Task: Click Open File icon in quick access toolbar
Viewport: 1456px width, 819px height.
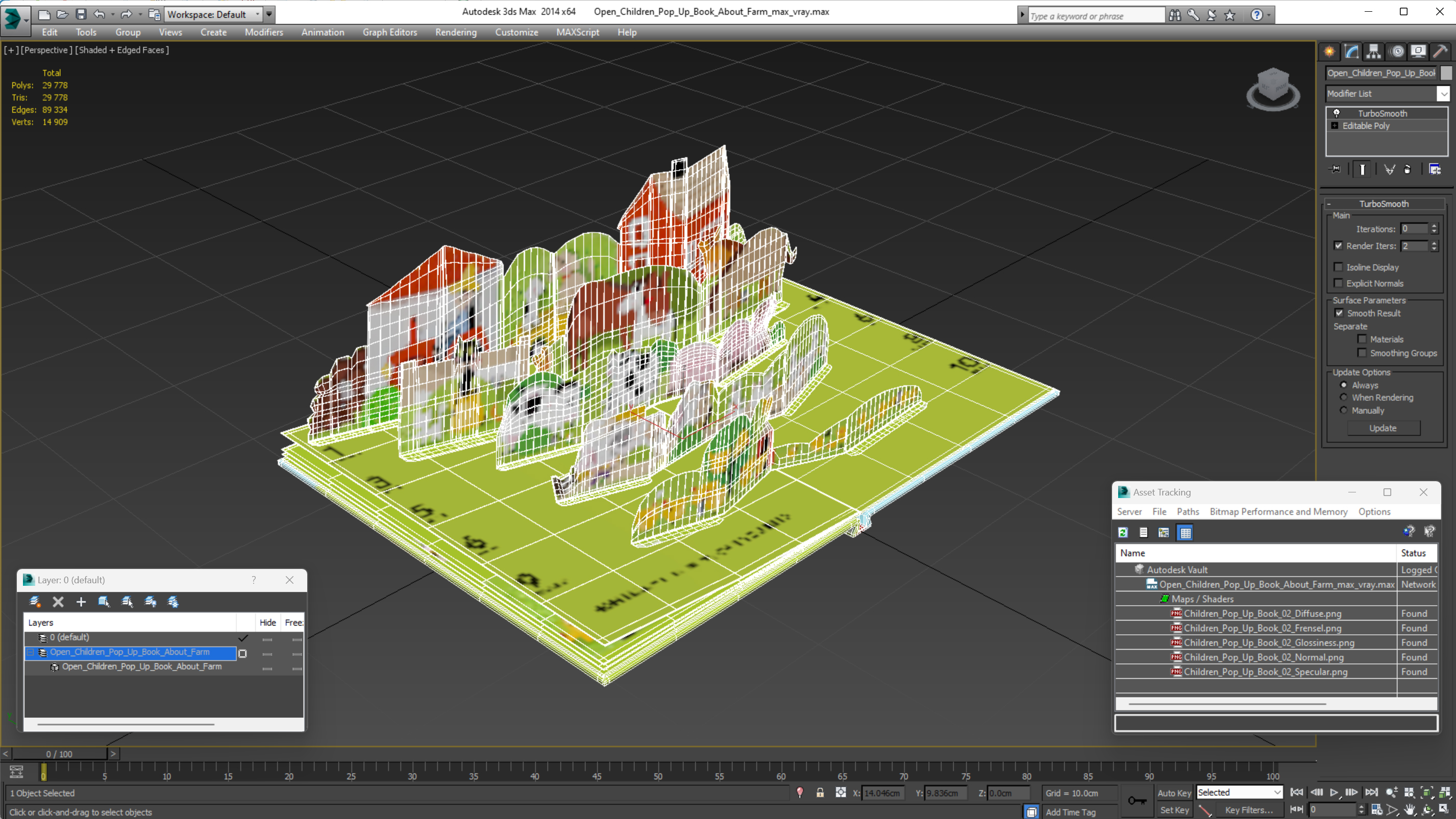Action: pos(63,14)
